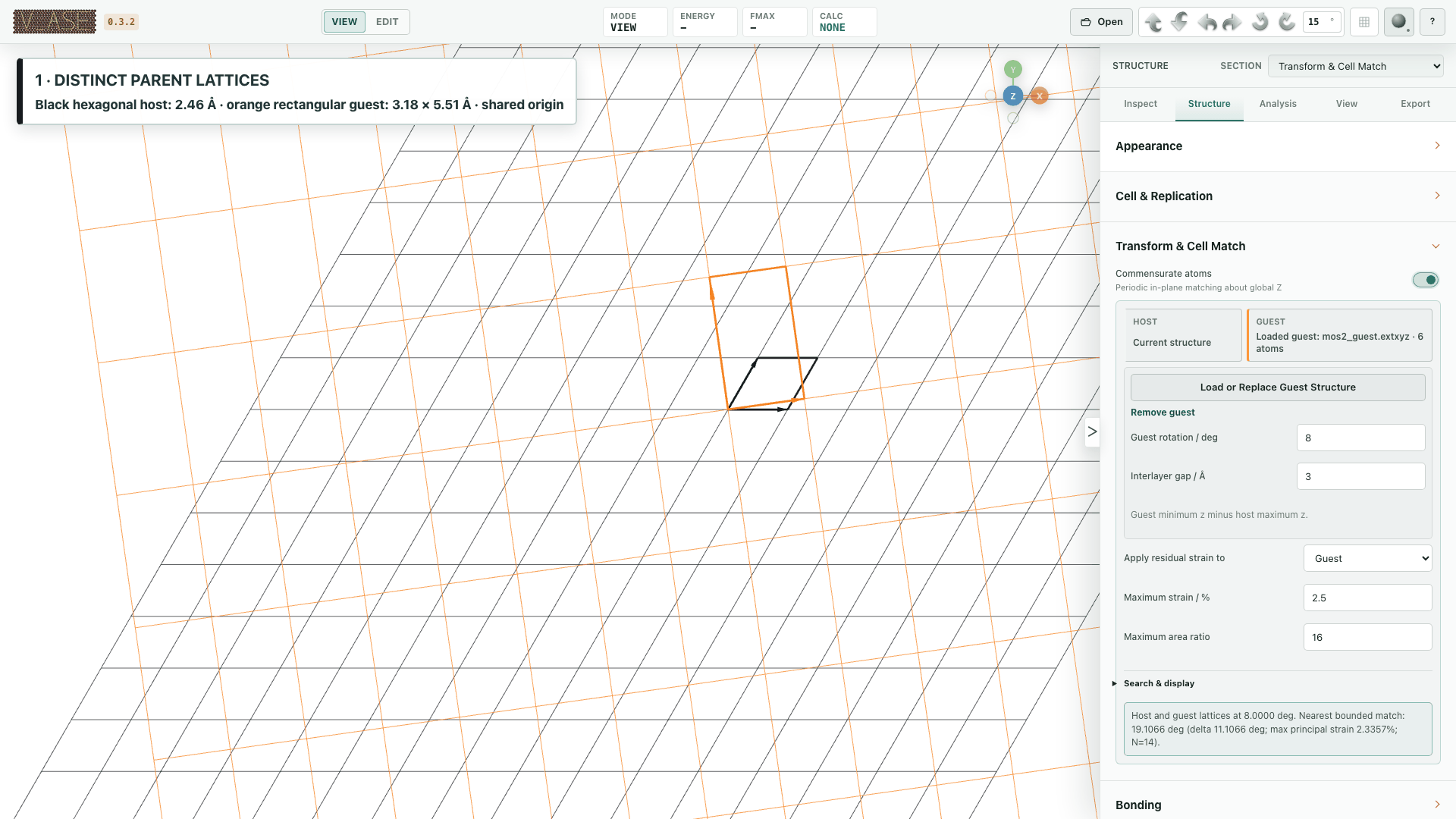Click the Open file button

(x=1101, y=22)
